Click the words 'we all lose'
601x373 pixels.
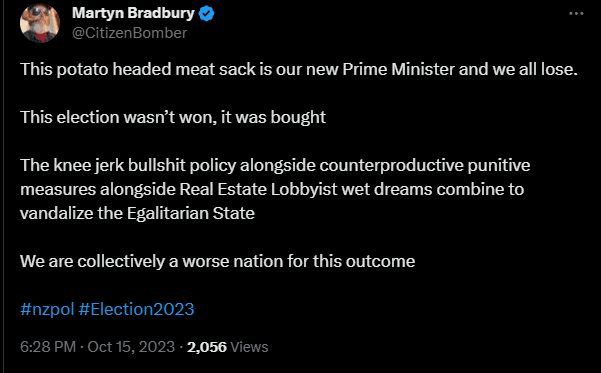coord(535,69)
